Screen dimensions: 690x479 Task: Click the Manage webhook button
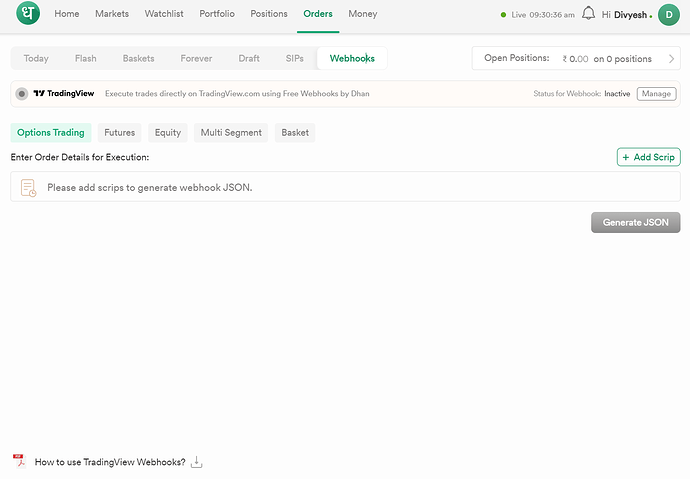coord(656,94)
